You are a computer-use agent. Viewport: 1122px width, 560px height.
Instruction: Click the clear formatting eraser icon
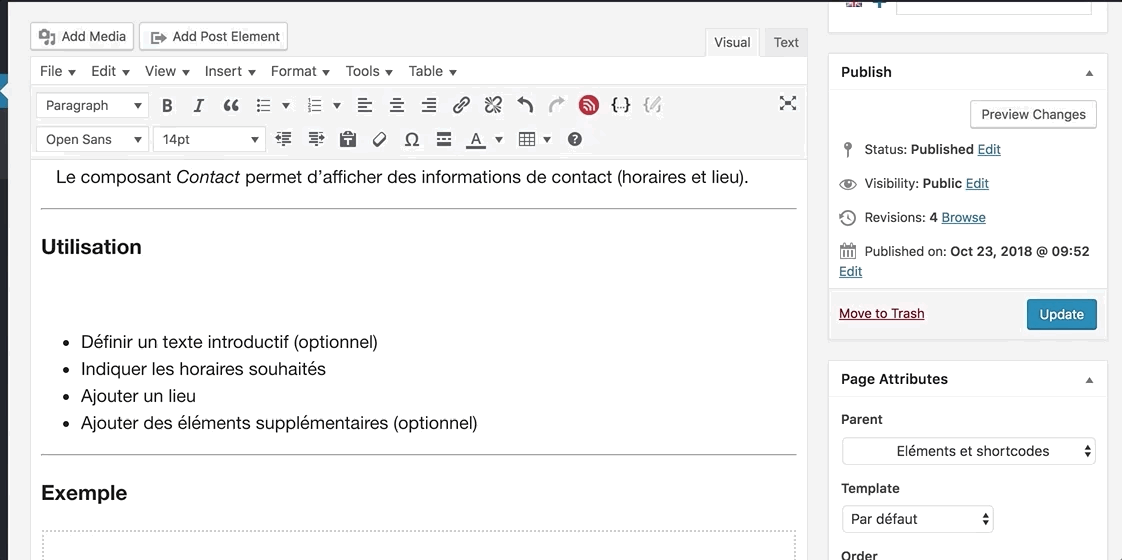pos(379,139)
